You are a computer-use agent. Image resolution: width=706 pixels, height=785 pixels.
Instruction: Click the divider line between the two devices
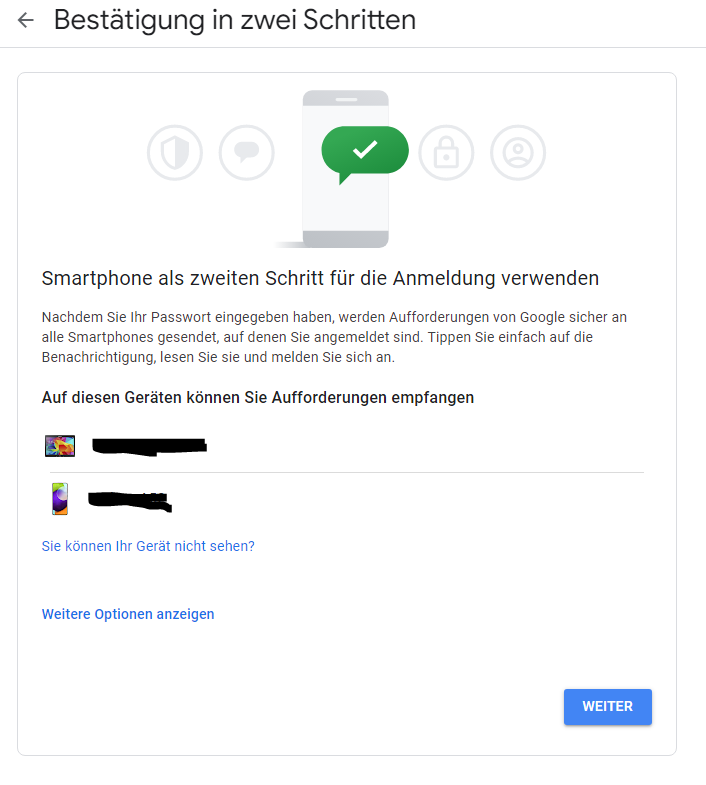pos(347,472)
